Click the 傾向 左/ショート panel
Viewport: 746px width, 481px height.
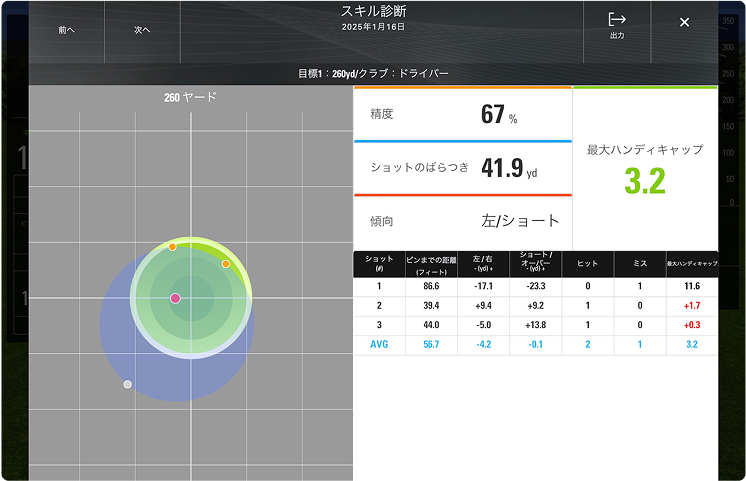click(x=462, y=221)
